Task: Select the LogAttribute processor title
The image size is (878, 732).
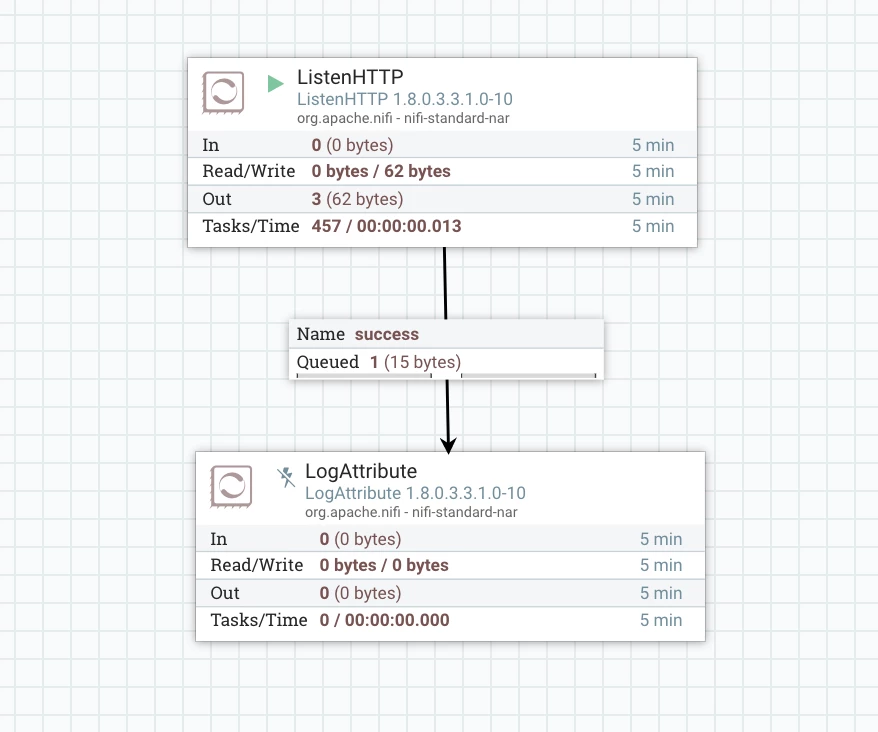Action: 361,471
